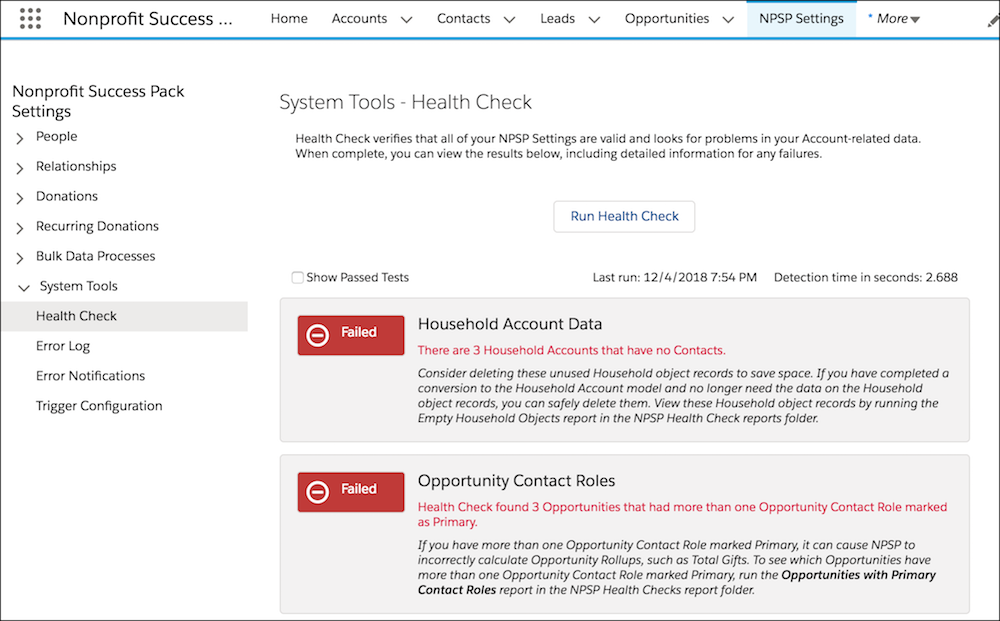This screenshot has width=1000, height=621.
Task: Click Failed badge for Household Account Data
Action: coord(351,335)
